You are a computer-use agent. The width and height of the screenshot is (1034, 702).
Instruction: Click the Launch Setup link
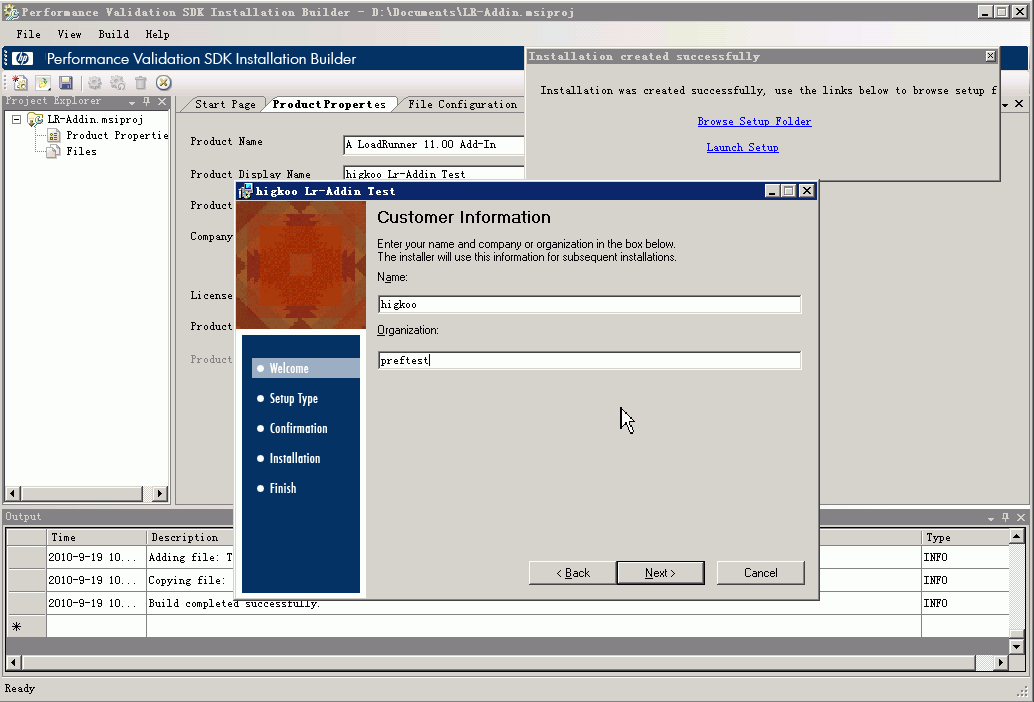(x=743, y=148)
